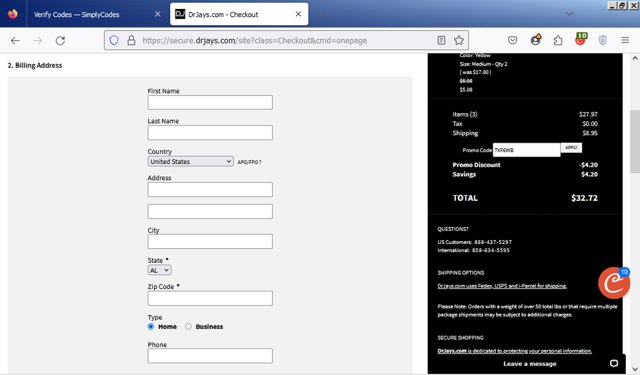Click the Promo Discount -$4.20 value
Viewport: 640px width, 375px height.
[589, 165]
